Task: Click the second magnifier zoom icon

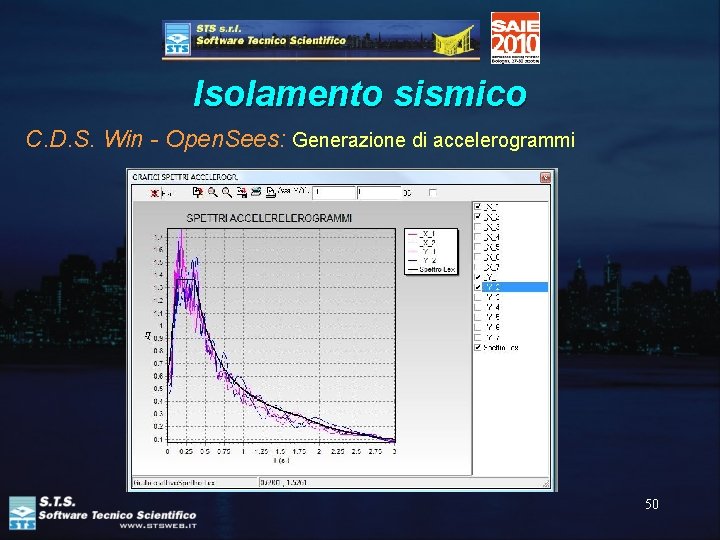Action: pos(227,192)
